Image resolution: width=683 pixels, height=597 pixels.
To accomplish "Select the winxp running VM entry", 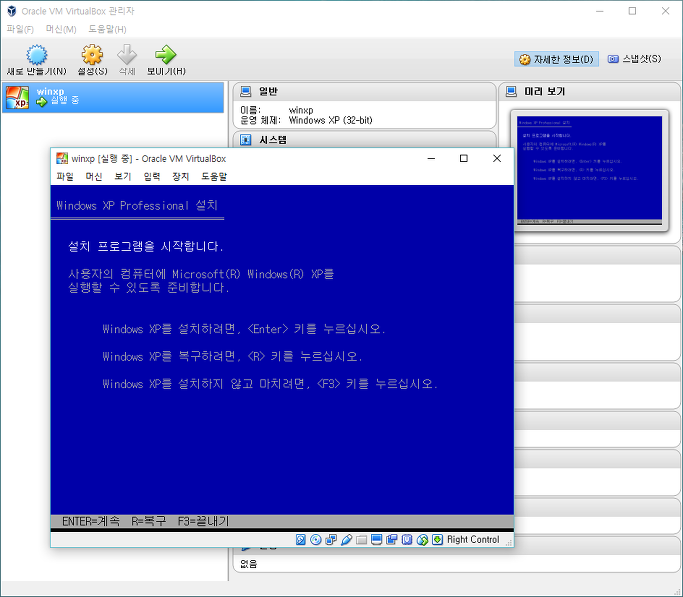I will 113,97.
